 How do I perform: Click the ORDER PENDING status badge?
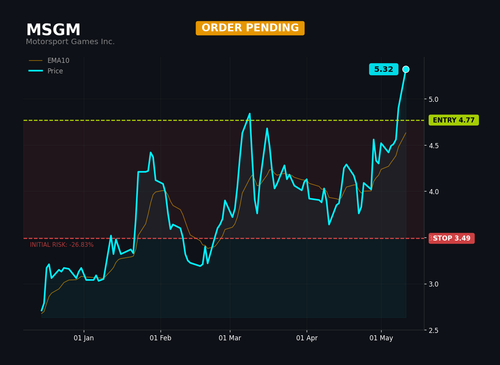click(250, 28)
